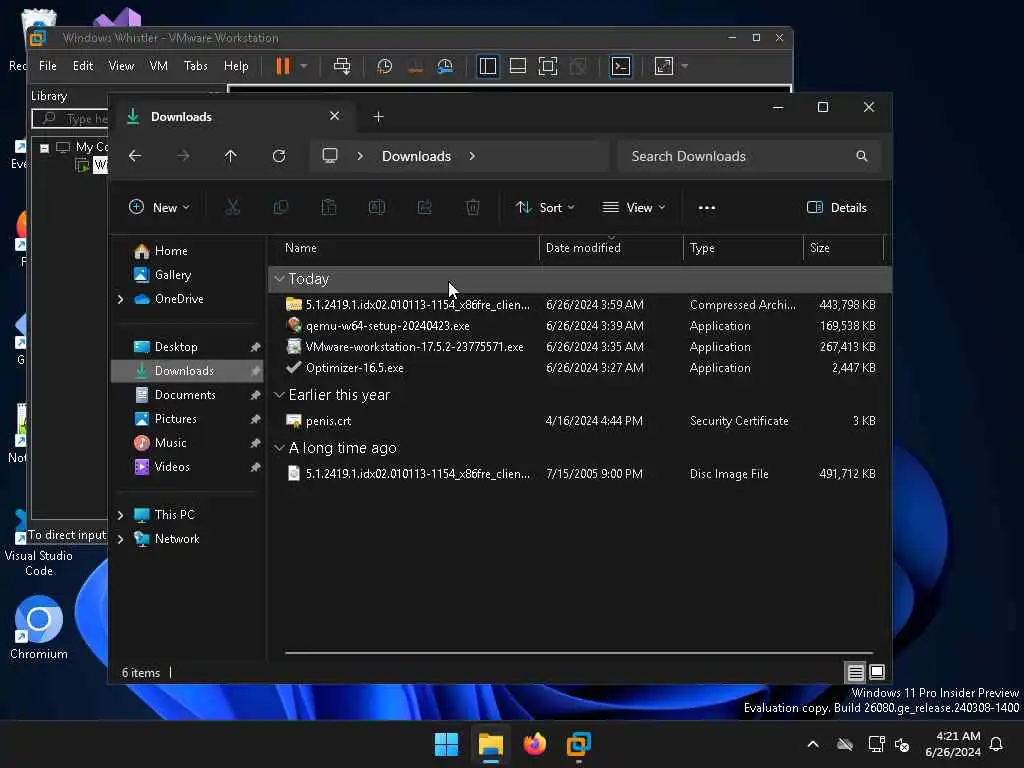Viewport: 1024px width, 768px height.
Task: Click the Cut scissors icon in Explorer toolbar
Action: click(x=232, y=208)
